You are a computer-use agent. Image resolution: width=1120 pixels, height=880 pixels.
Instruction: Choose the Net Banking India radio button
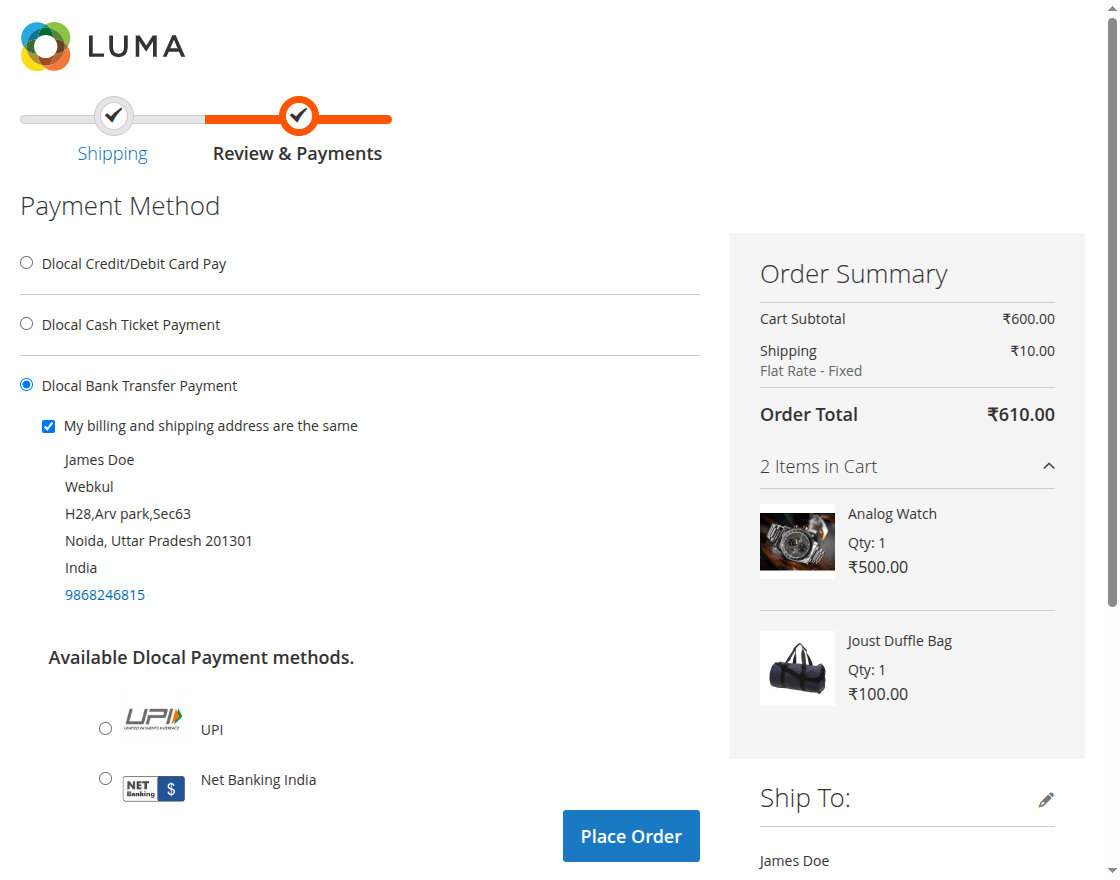(106, 779)
